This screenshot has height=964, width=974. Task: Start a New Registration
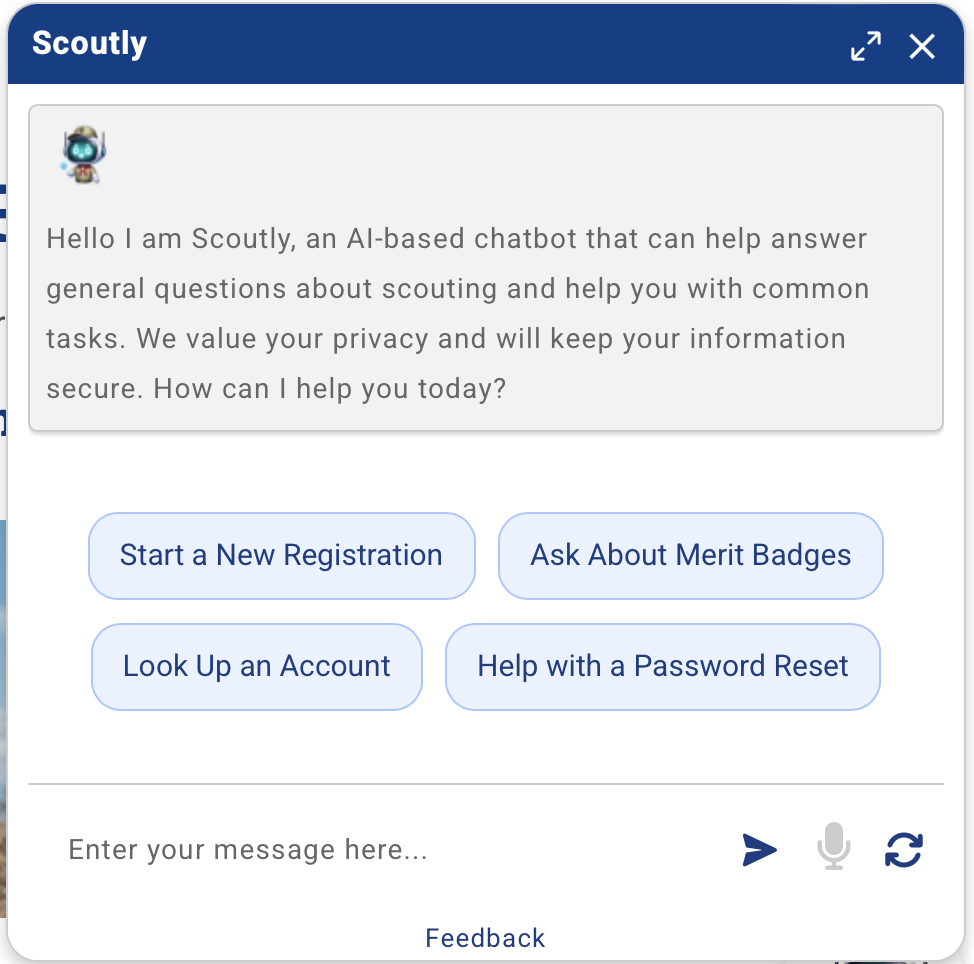pos(281,556)
